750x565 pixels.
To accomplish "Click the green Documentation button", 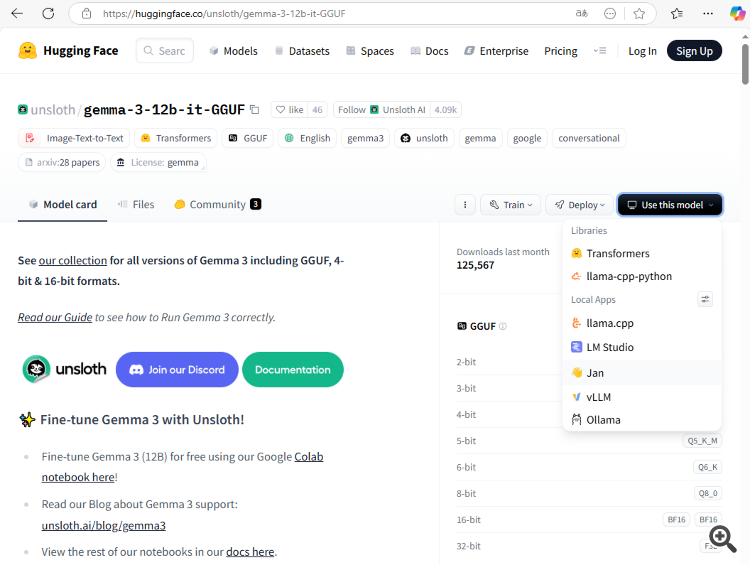I will (x=293, y=370).
